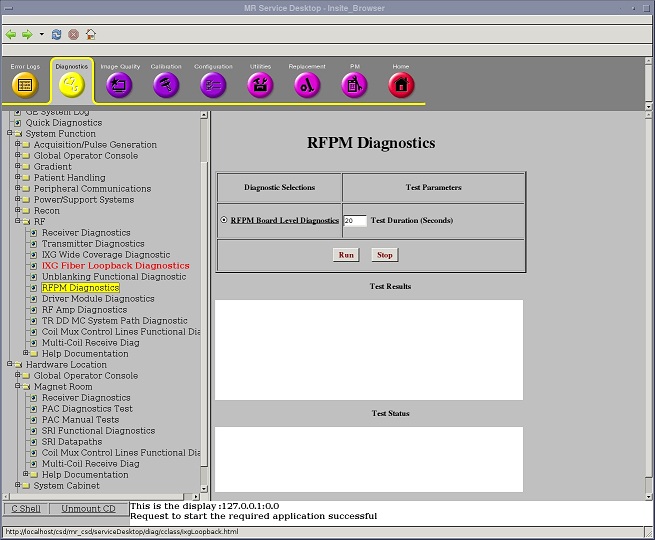Go to the Home icon

401,85
